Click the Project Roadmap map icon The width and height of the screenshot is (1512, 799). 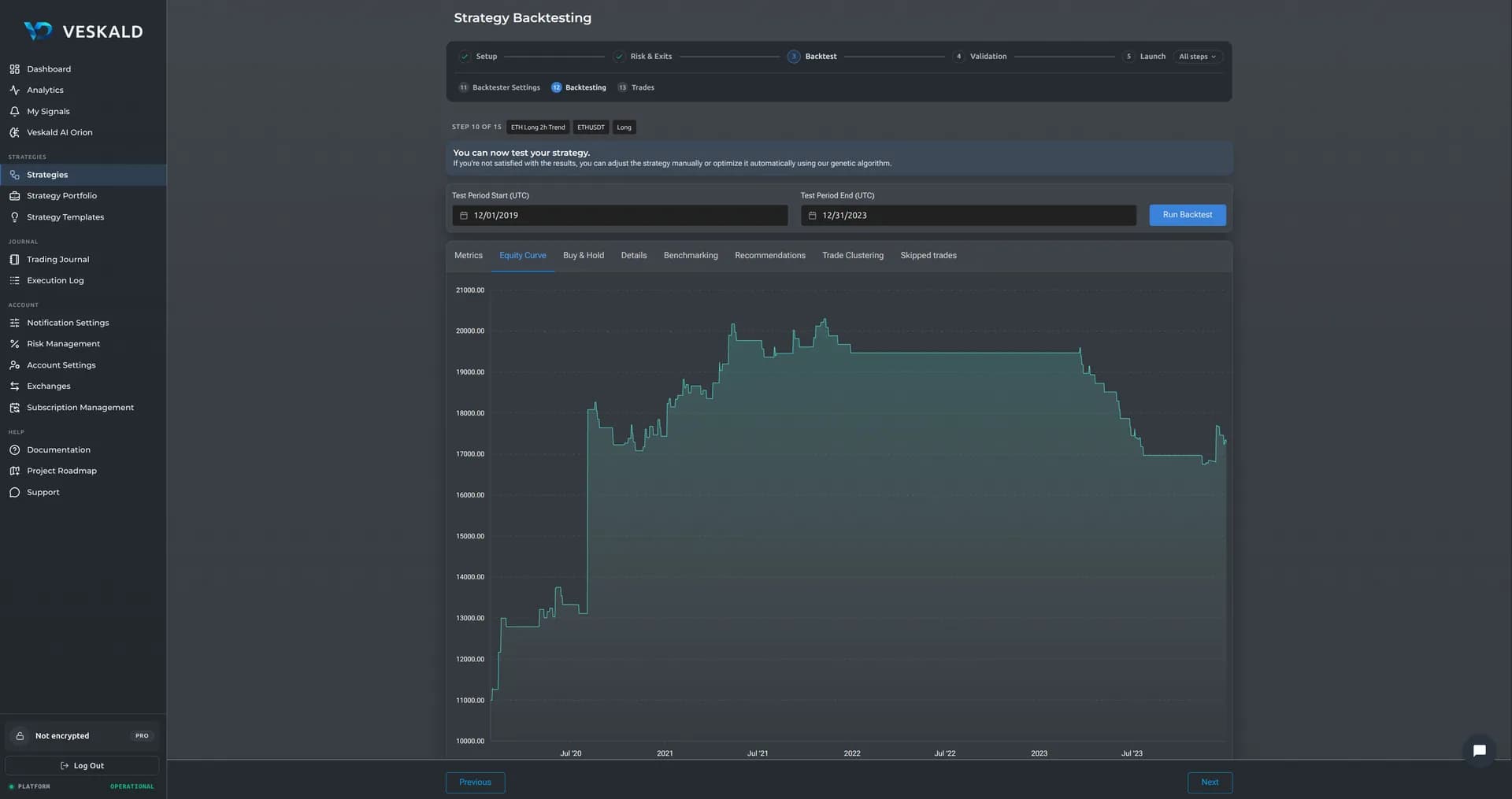click(14, 471)
